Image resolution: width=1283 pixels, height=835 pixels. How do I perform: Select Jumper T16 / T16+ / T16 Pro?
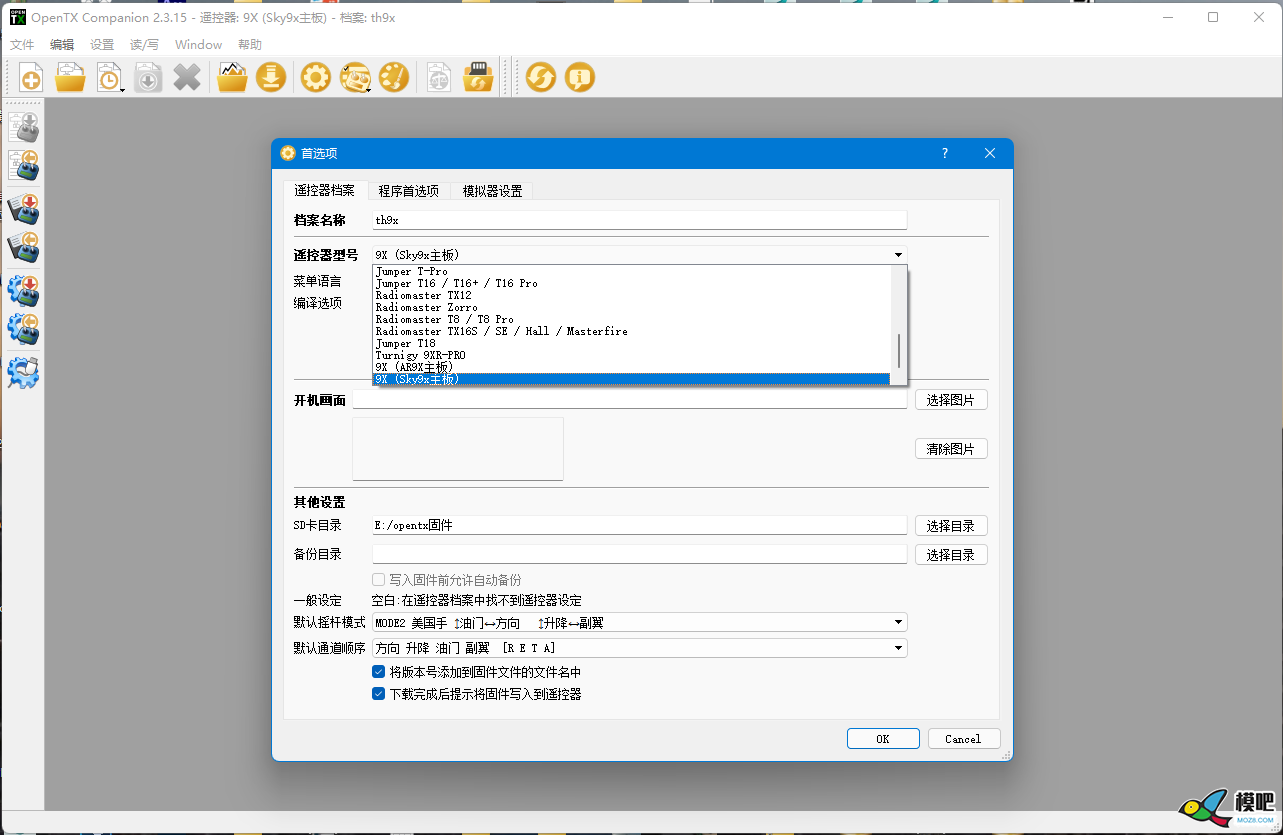click(x=631, y=283)
